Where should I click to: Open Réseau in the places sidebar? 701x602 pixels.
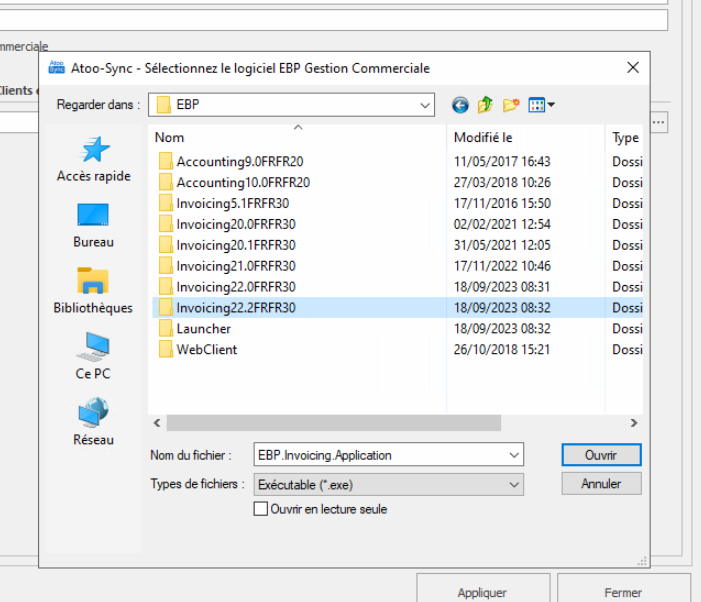coord(93,421)
